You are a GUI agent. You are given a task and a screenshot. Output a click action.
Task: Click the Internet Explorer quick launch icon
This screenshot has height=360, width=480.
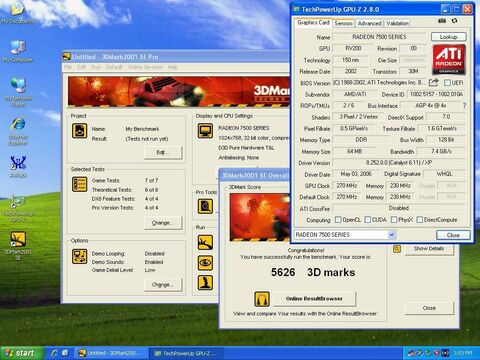point(55,353)
